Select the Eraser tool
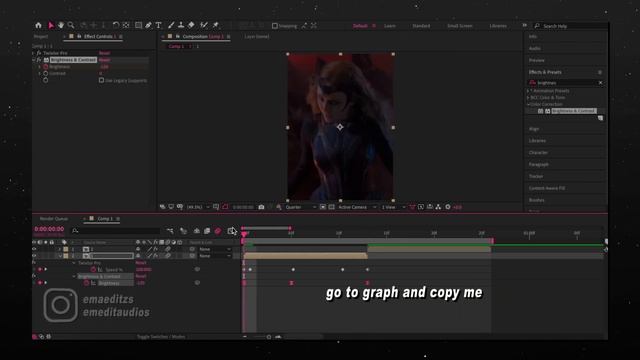This screenshot has width=640, height=360. point(191,25)
